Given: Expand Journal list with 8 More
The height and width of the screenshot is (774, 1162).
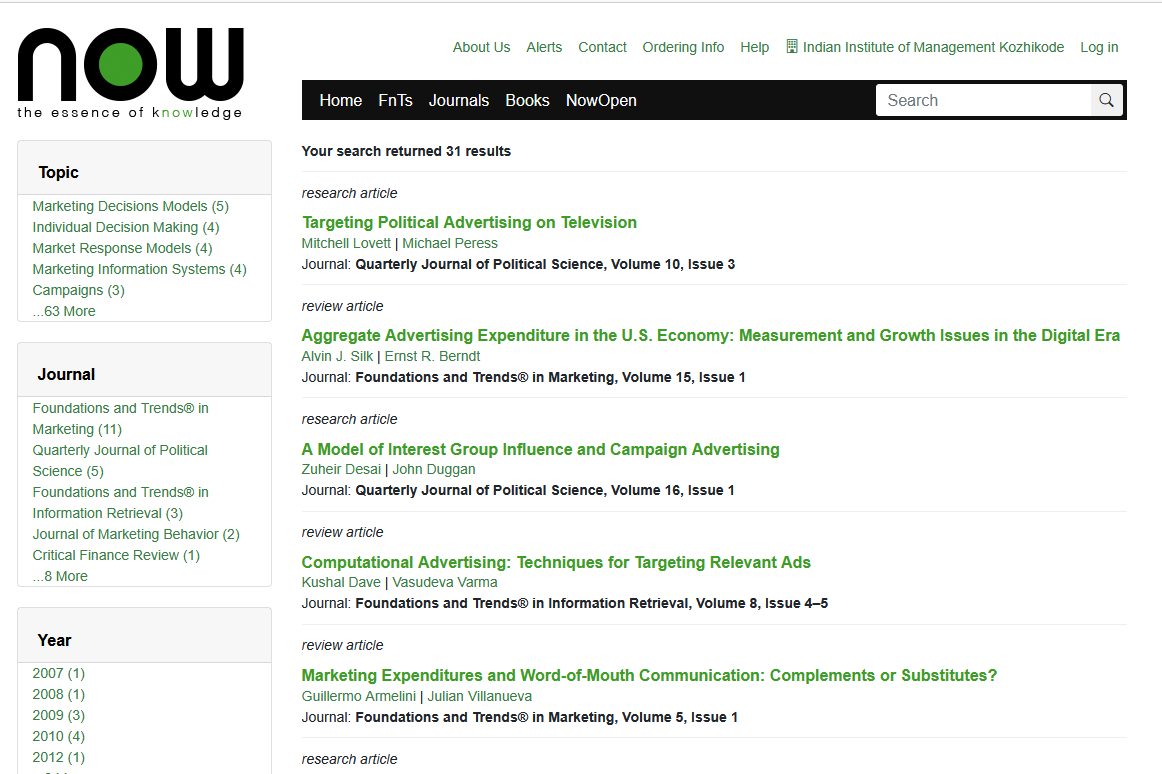Looking at the screenshot, I should click(x=60, y=576).
